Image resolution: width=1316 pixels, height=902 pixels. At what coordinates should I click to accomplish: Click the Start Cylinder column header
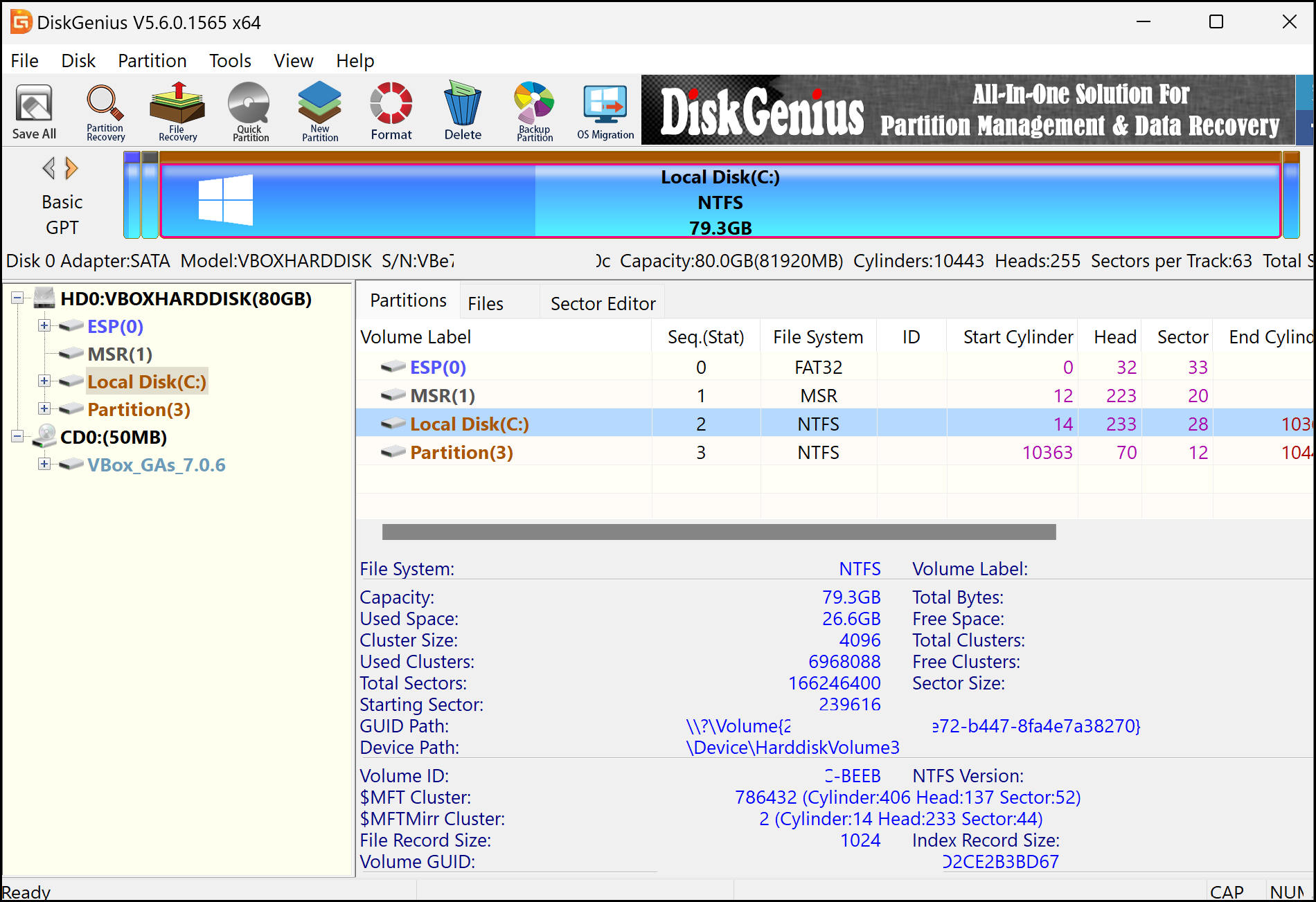(x=1012, y=336)
